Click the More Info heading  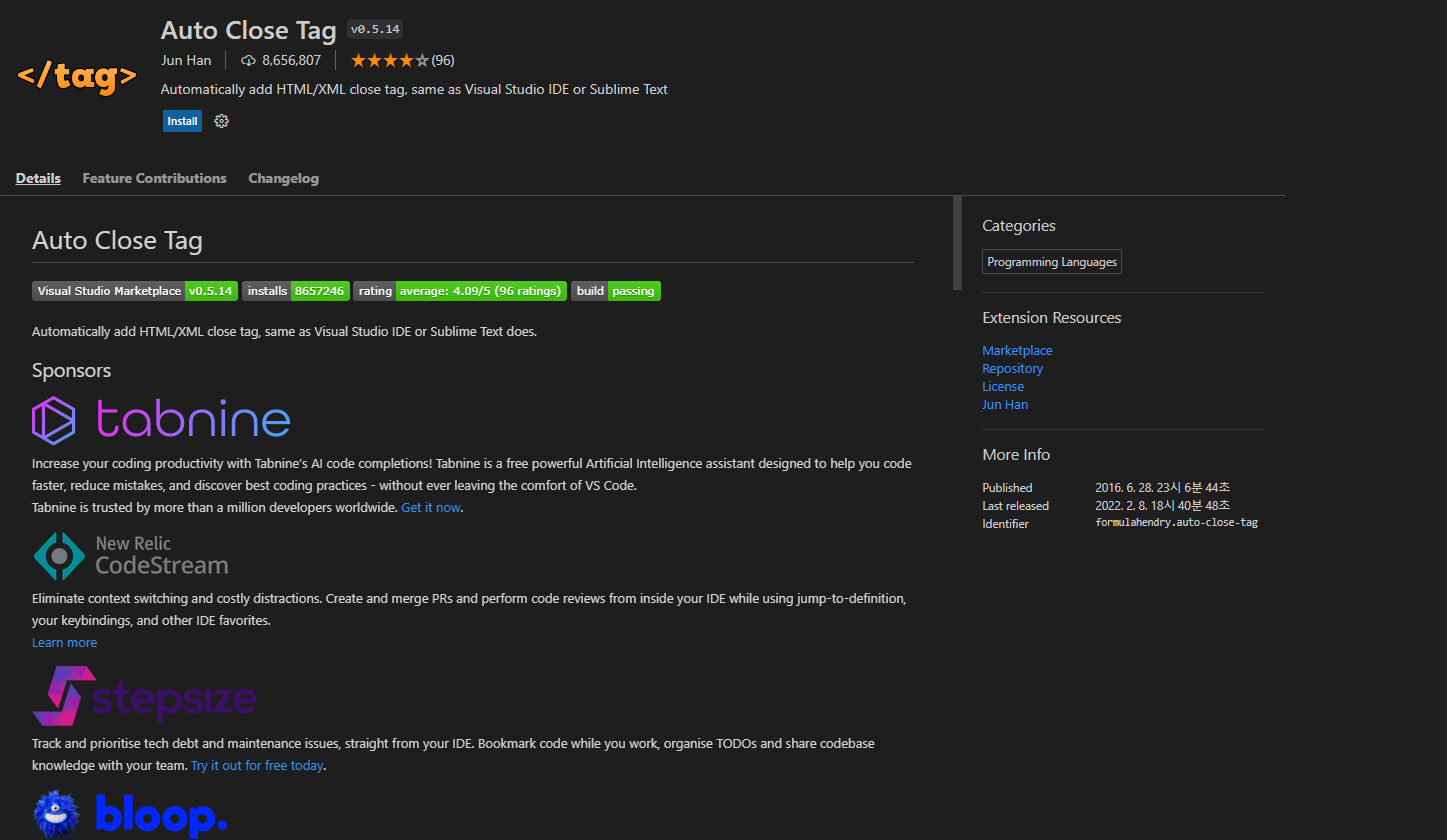pos(1016,455)
